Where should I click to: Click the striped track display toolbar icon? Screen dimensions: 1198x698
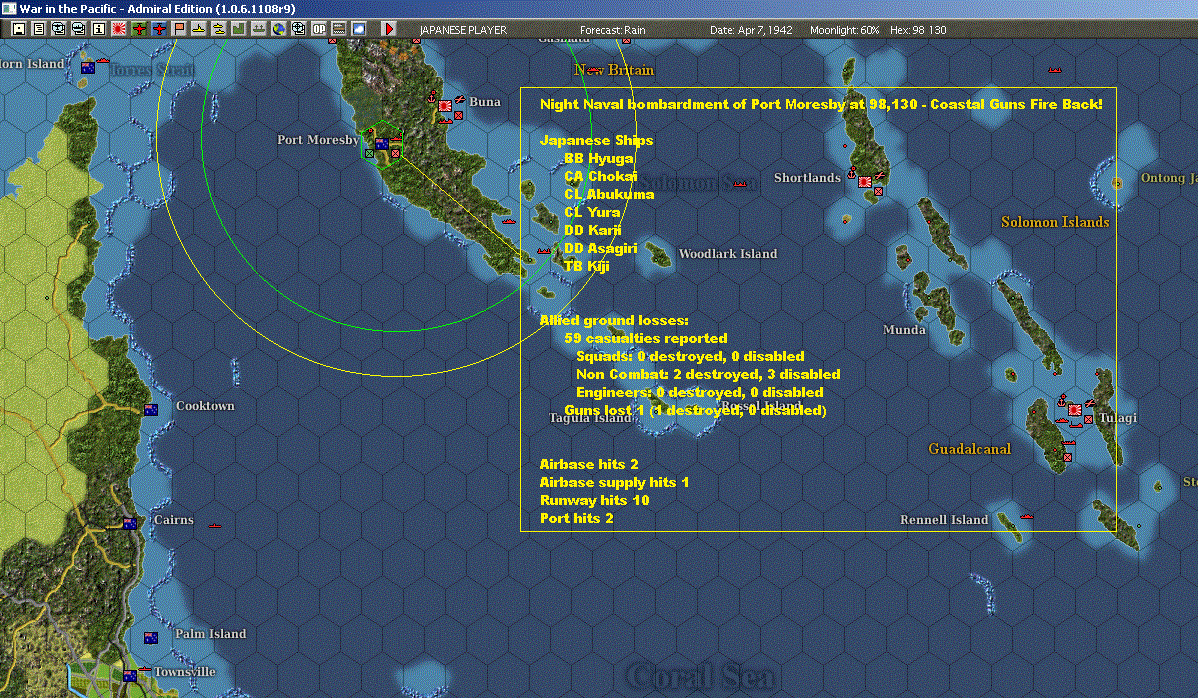[338, 29]
